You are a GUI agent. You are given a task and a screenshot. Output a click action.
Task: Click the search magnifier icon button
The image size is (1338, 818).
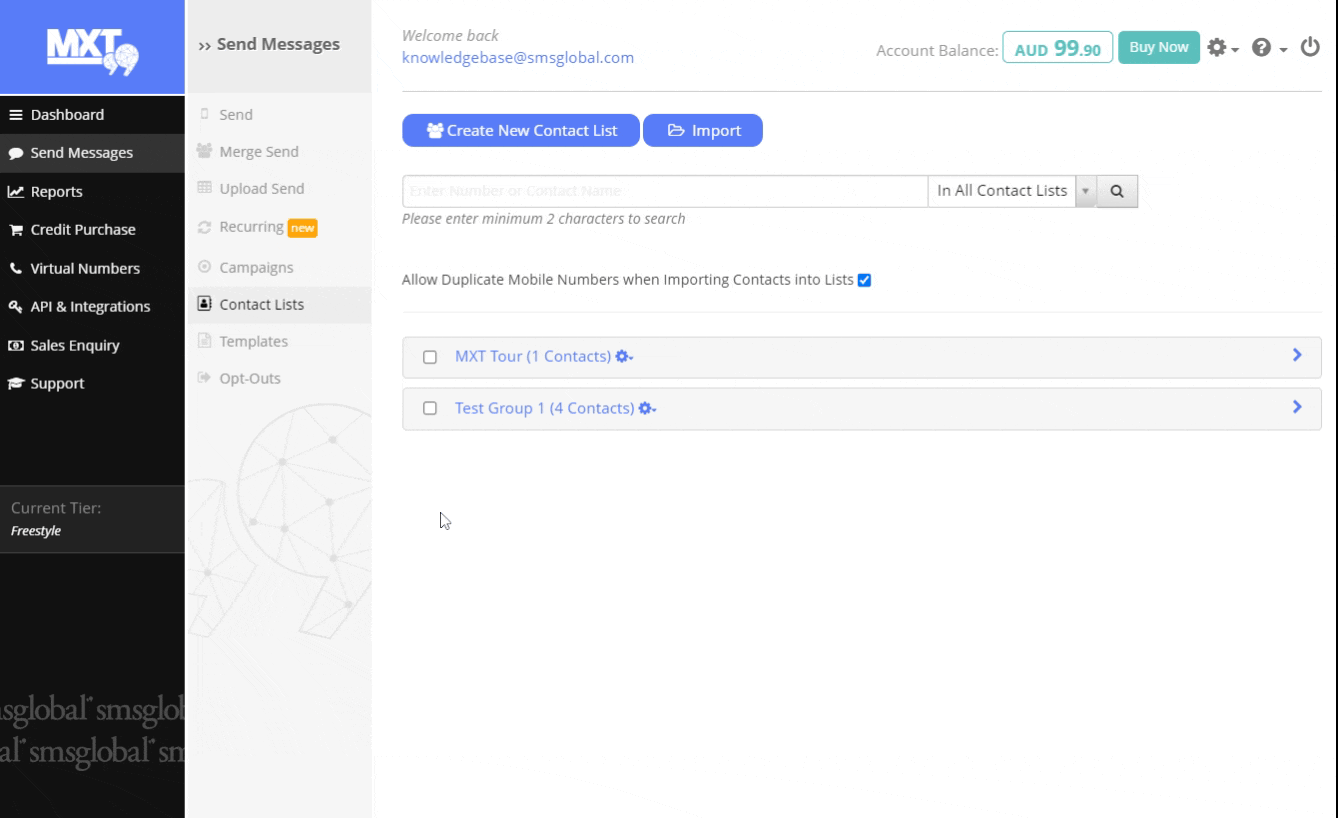(1118, 191)
